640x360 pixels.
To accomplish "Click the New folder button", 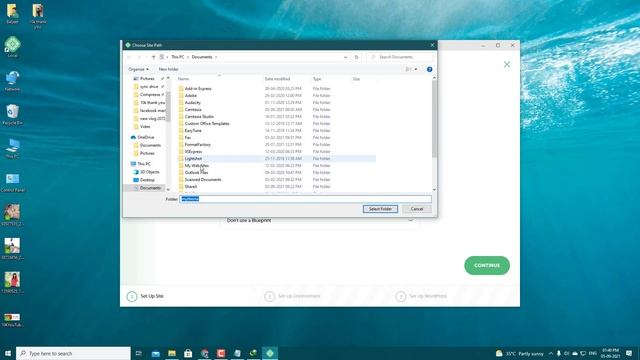I will coord(169,69).
